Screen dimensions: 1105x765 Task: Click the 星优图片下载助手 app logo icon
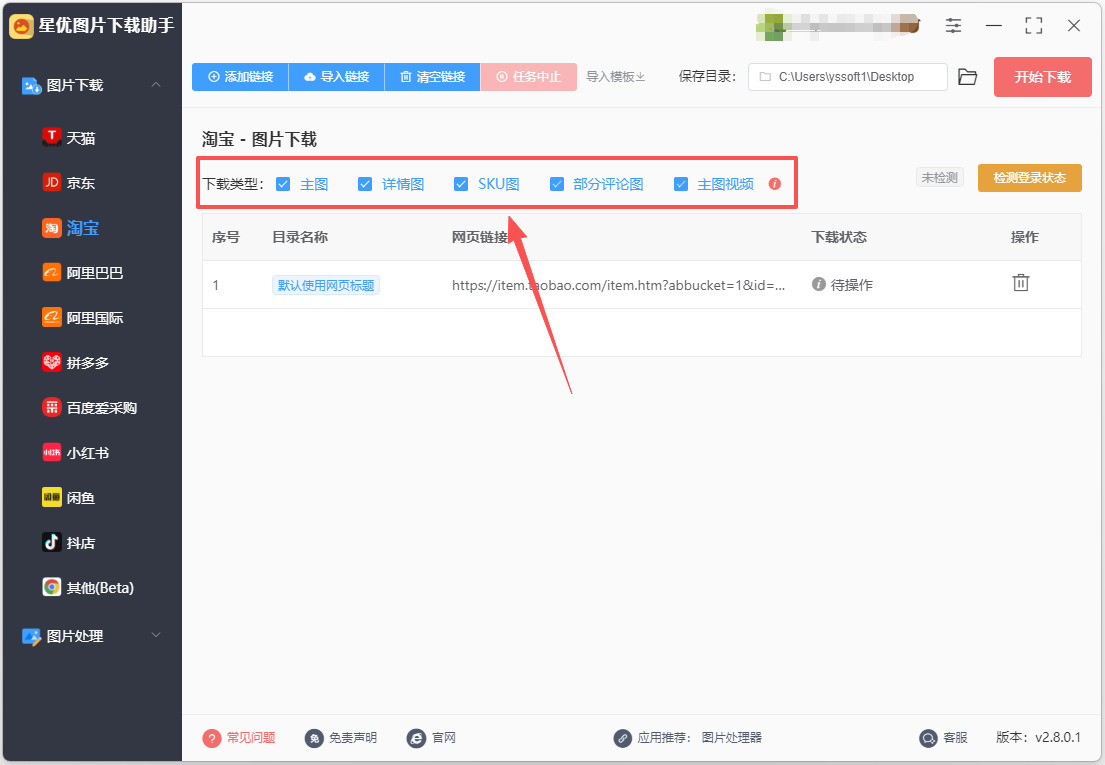[x=21, y=26]
